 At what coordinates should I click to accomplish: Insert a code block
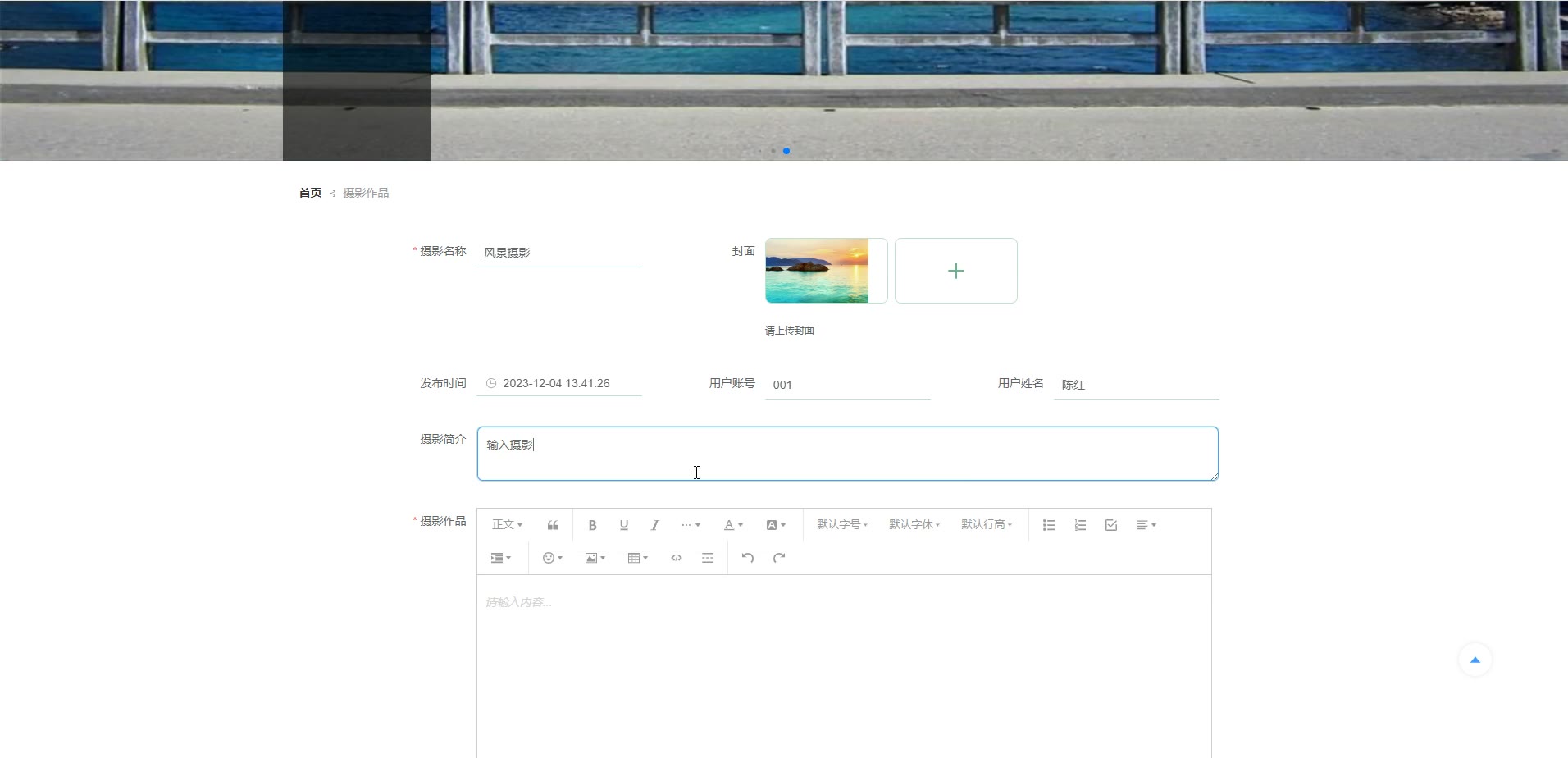(677, 558)
